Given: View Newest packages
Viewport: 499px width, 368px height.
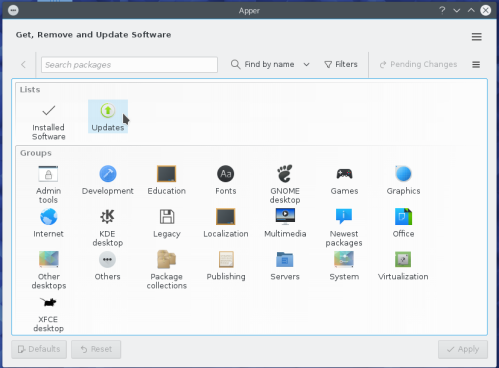Looking at the screenshot, I should tap(344, 227).
